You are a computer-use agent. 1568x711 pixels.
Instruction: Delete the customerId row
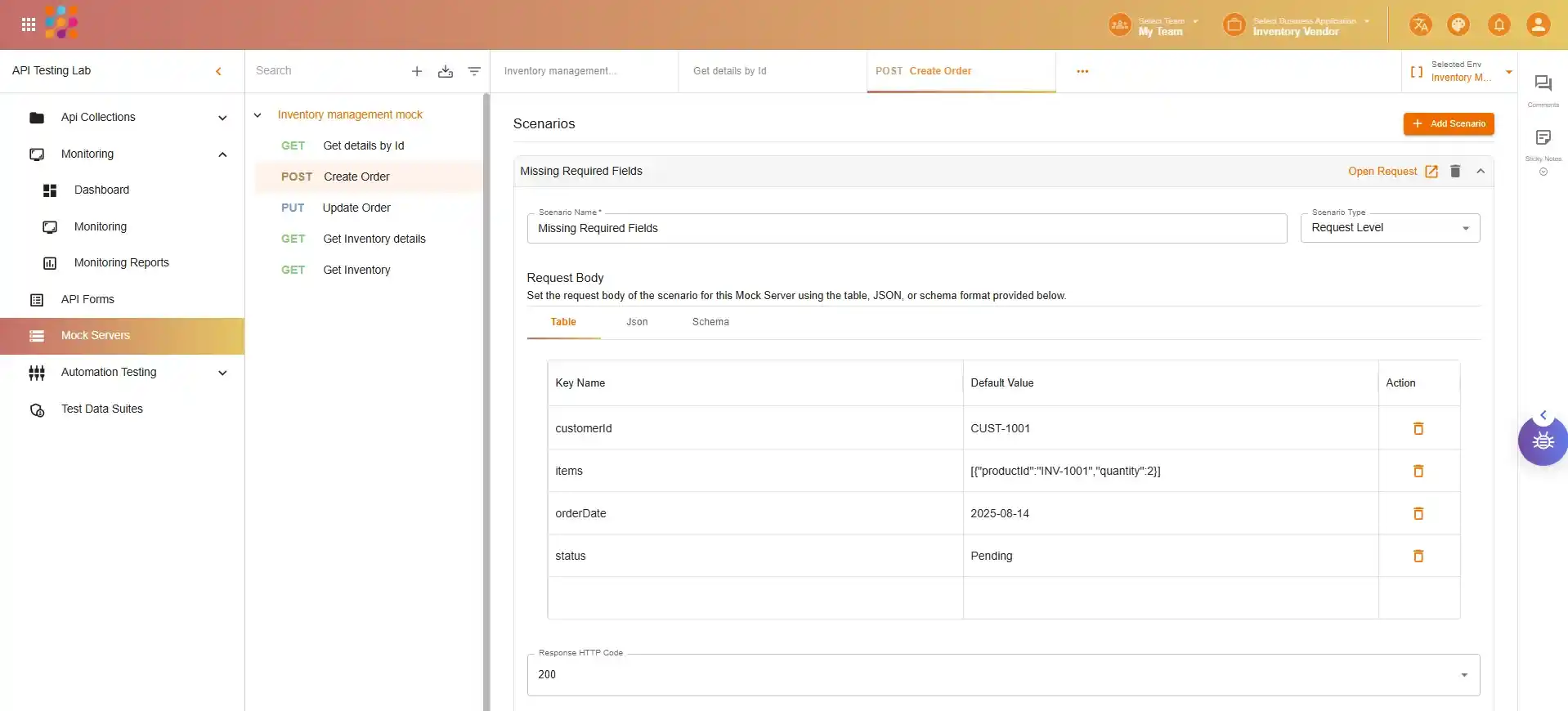coord(1418,428)
